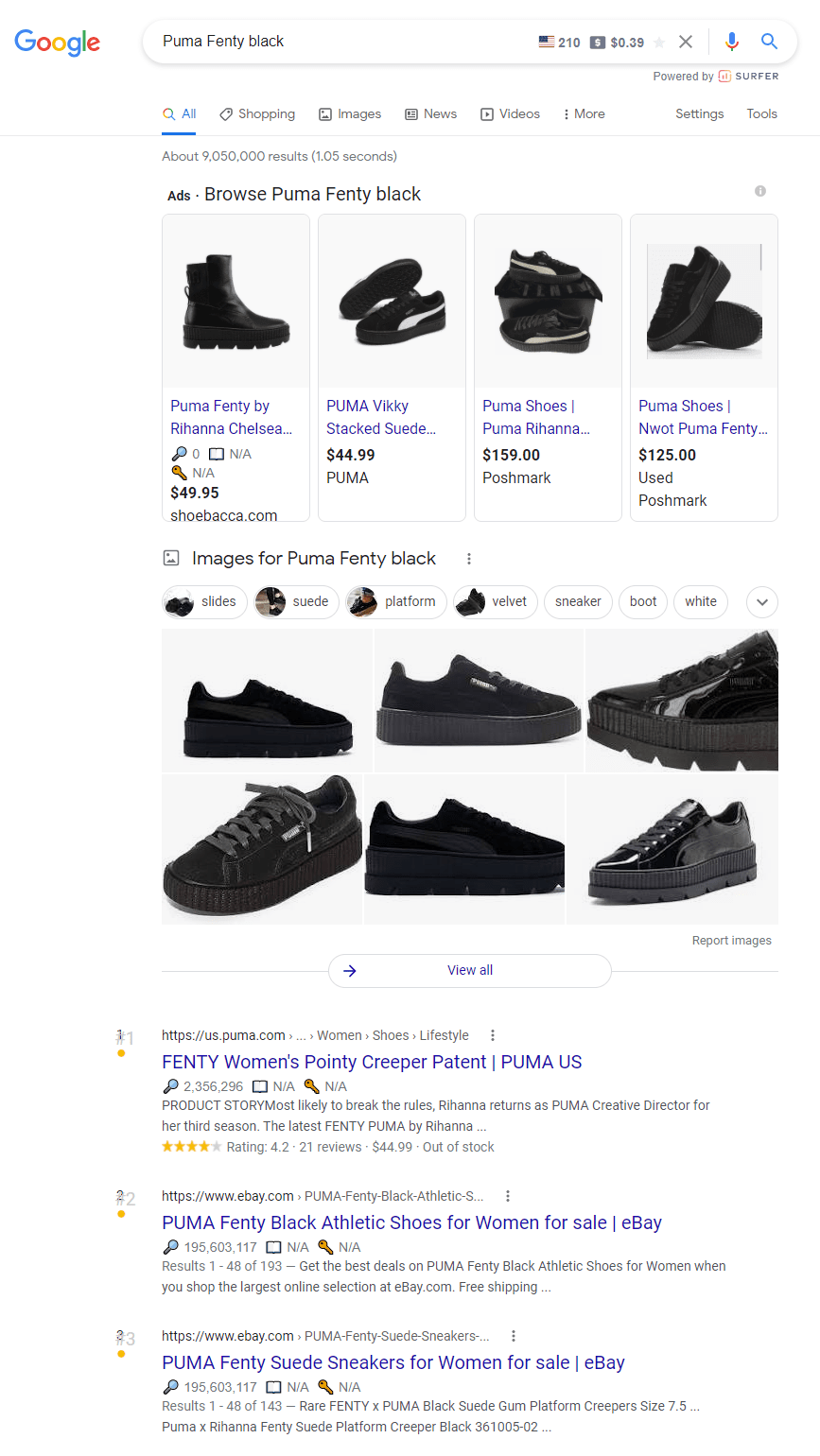Viewport: 820px width, 1456px height.
Task: Clear the search query with the X
Action: pyautogui.click(x=686, y=42)
